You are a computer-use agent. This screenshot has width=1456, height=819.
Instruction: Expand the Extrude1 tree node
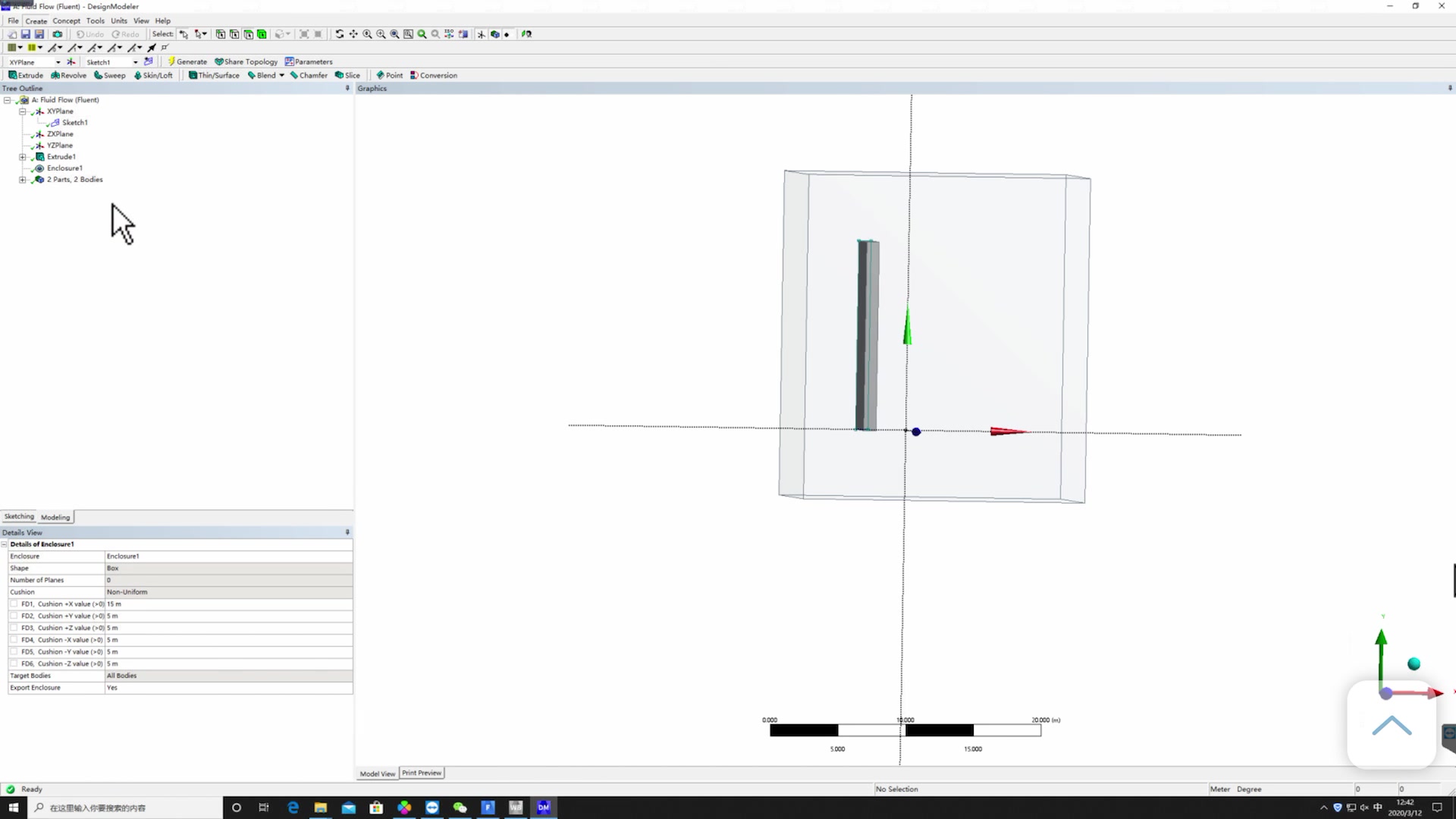(x=23, y=156)
